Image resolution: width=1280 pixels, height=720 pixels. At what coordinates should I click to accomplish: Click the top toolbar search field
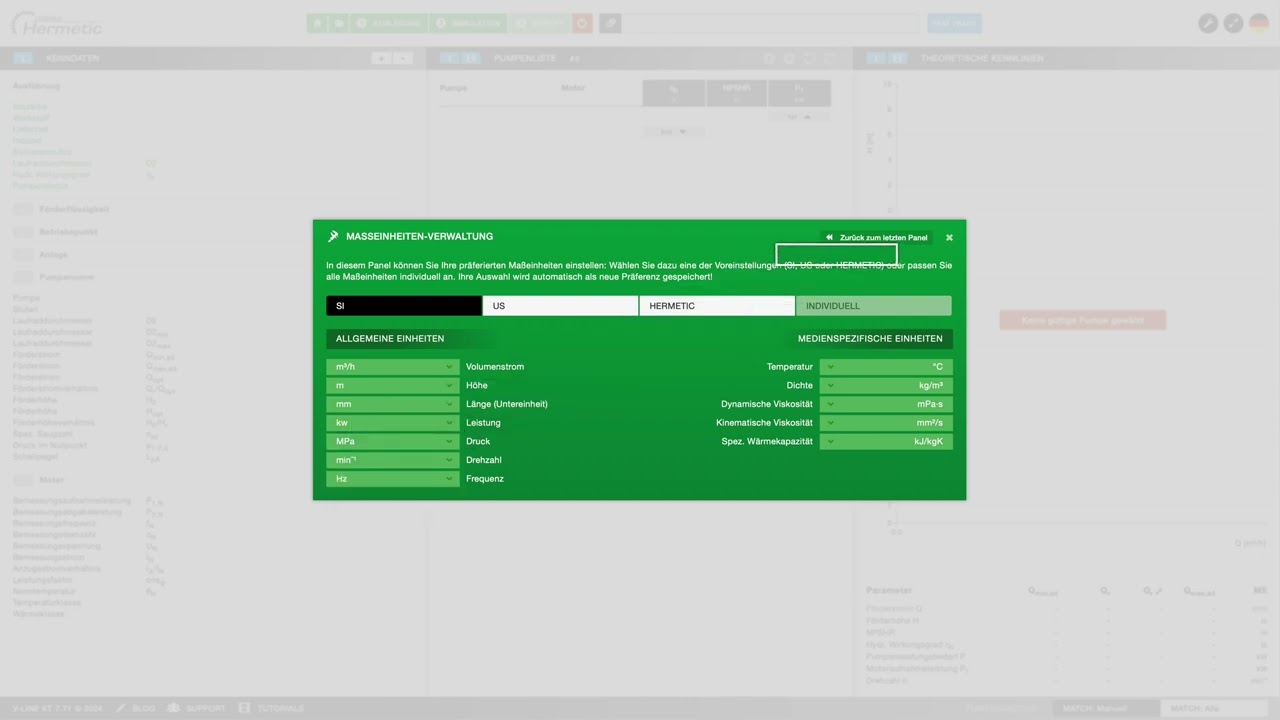(772, 23)
